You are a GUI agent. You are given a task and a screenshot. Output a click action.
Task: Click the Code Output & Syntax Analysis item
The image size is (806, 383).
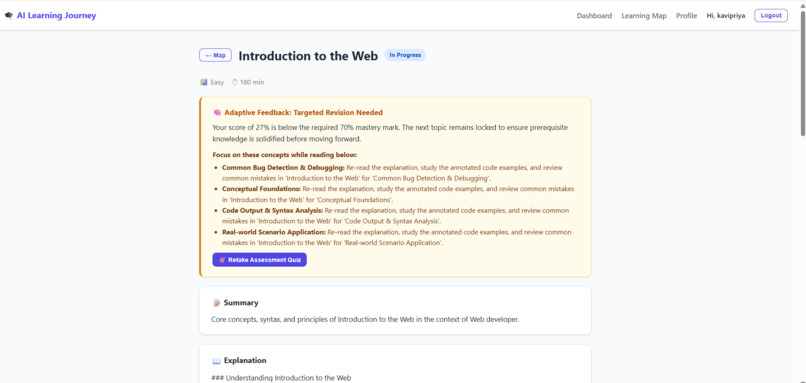[396, 216]
